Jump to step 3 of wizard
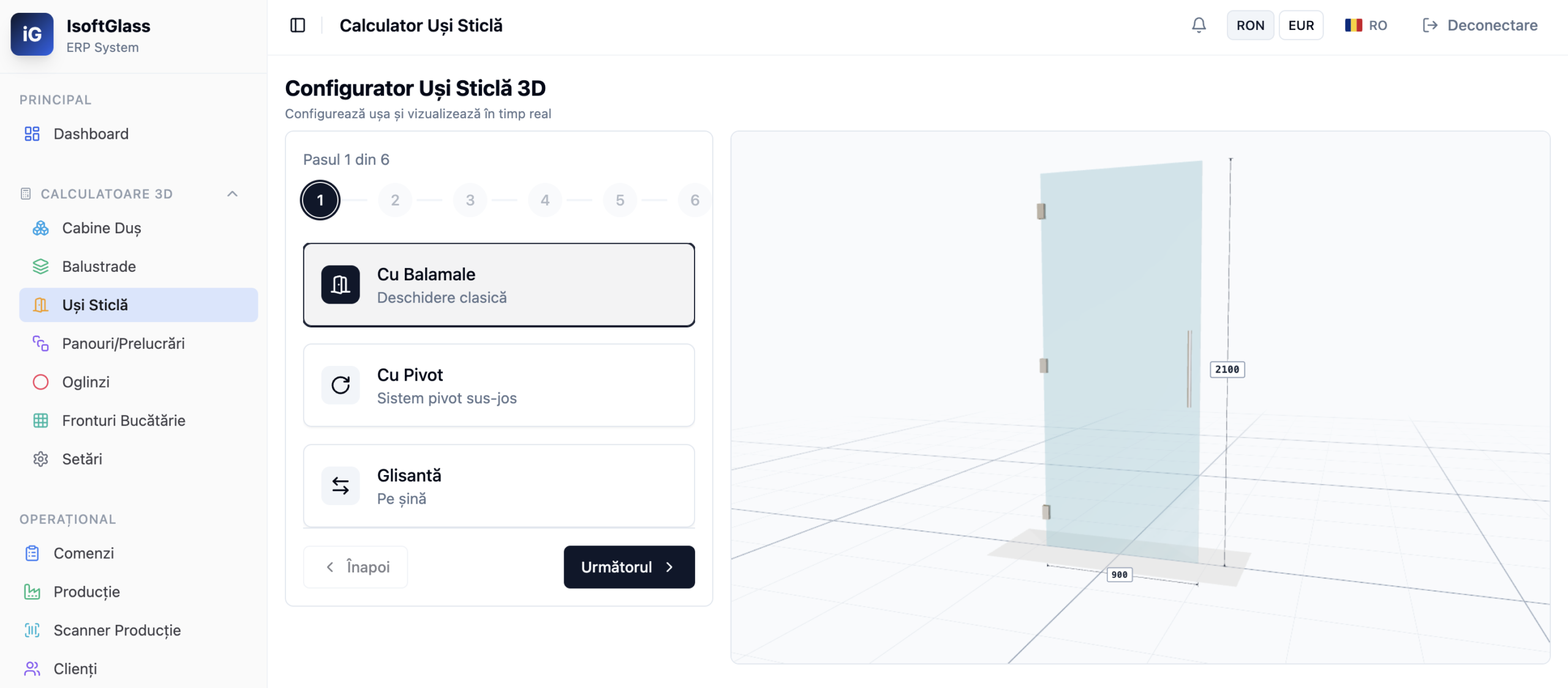The image size is (1568, 688). click(470, 200)
